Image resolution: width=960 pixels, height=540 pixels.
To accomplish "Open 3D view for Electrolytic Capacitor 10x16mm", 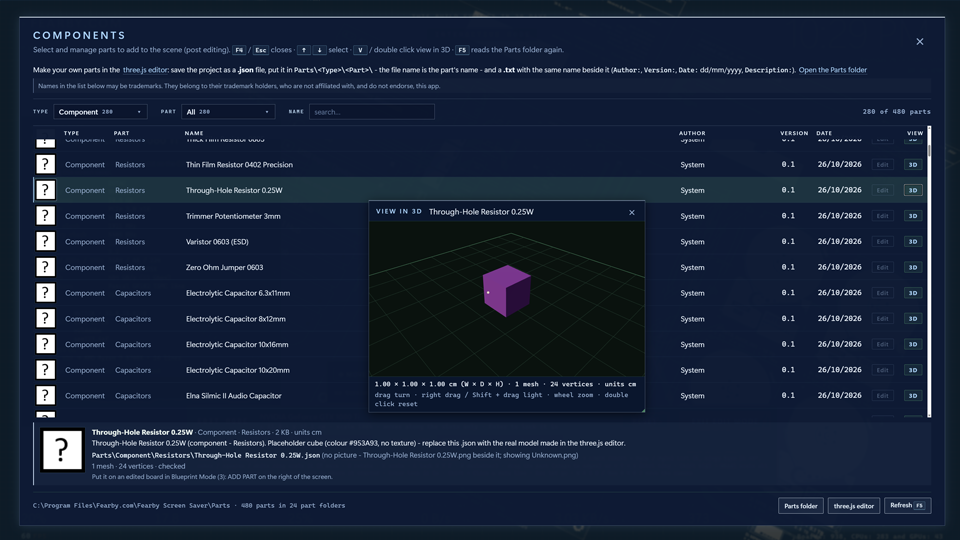I will click(913, 345).
